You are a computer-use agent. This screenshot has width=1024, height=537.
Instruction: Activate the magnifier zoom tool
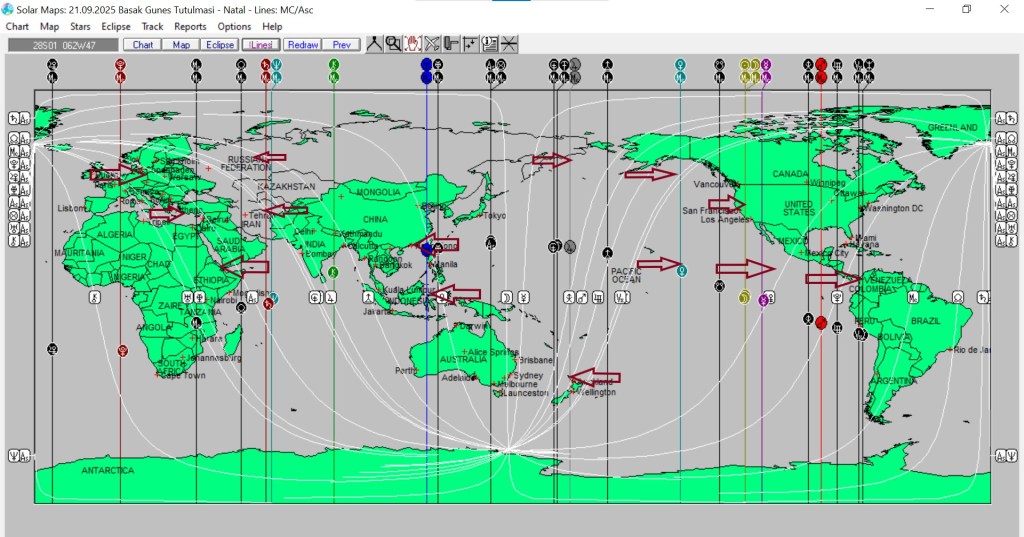393,44
